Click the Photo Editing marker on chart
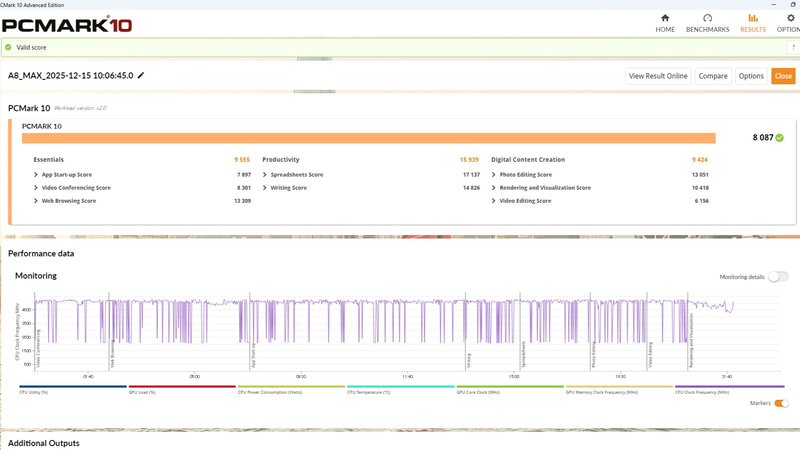 click(x=594, y=355)
